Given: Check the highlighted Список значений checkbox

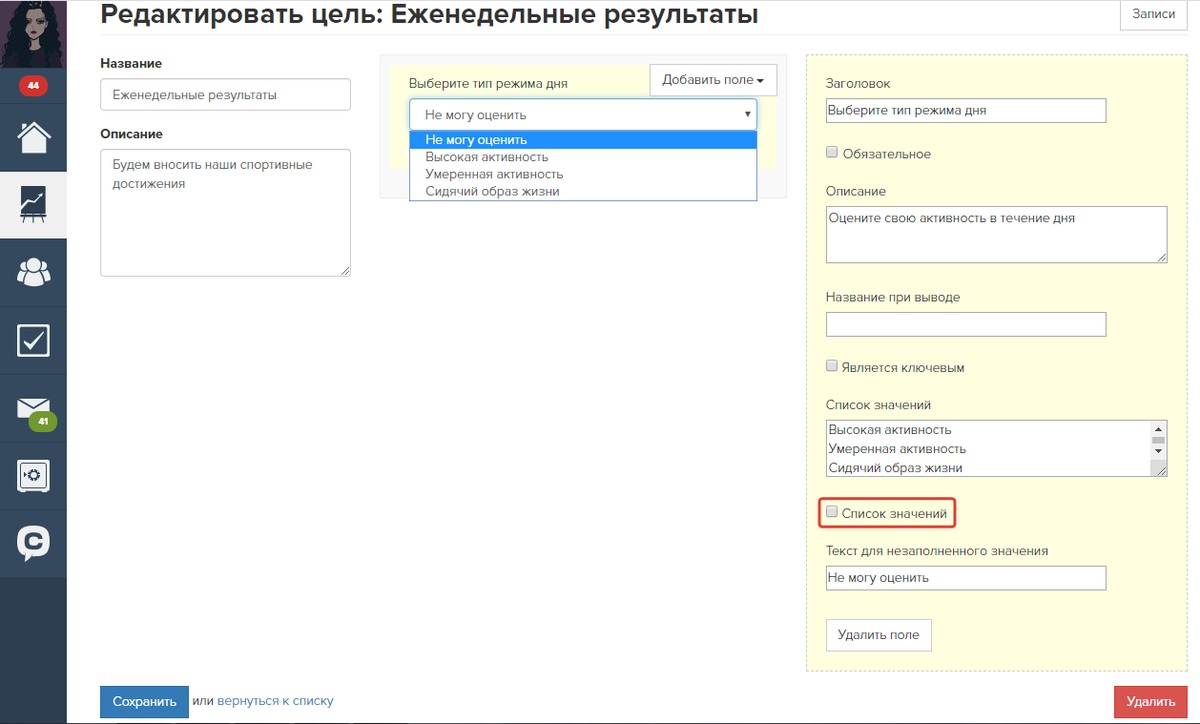Looking at the screenshot, I should 832,512.
